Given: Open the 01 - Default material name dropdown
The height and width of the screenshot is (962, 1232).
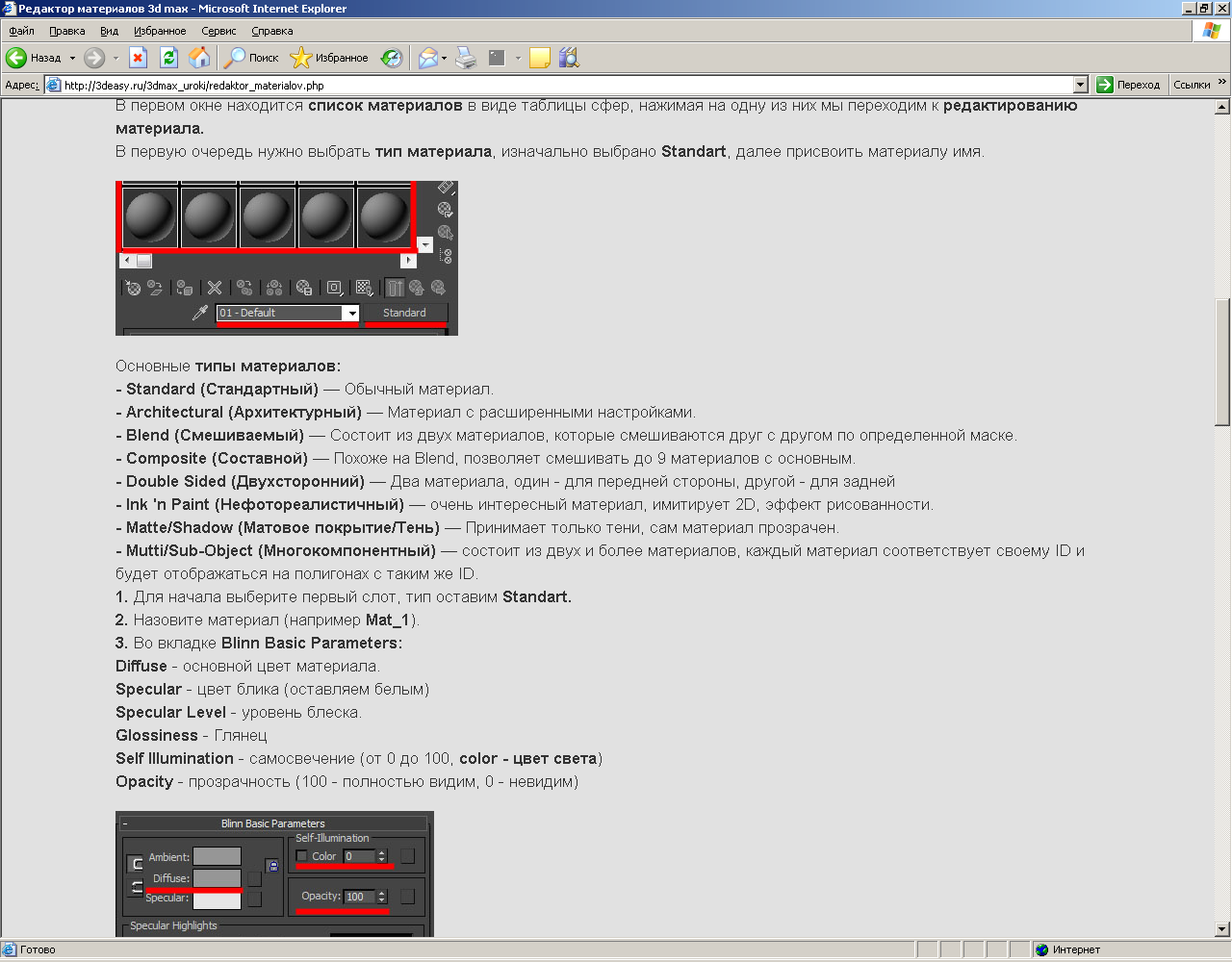Looking at the screenshot, I should coord(351,313).
